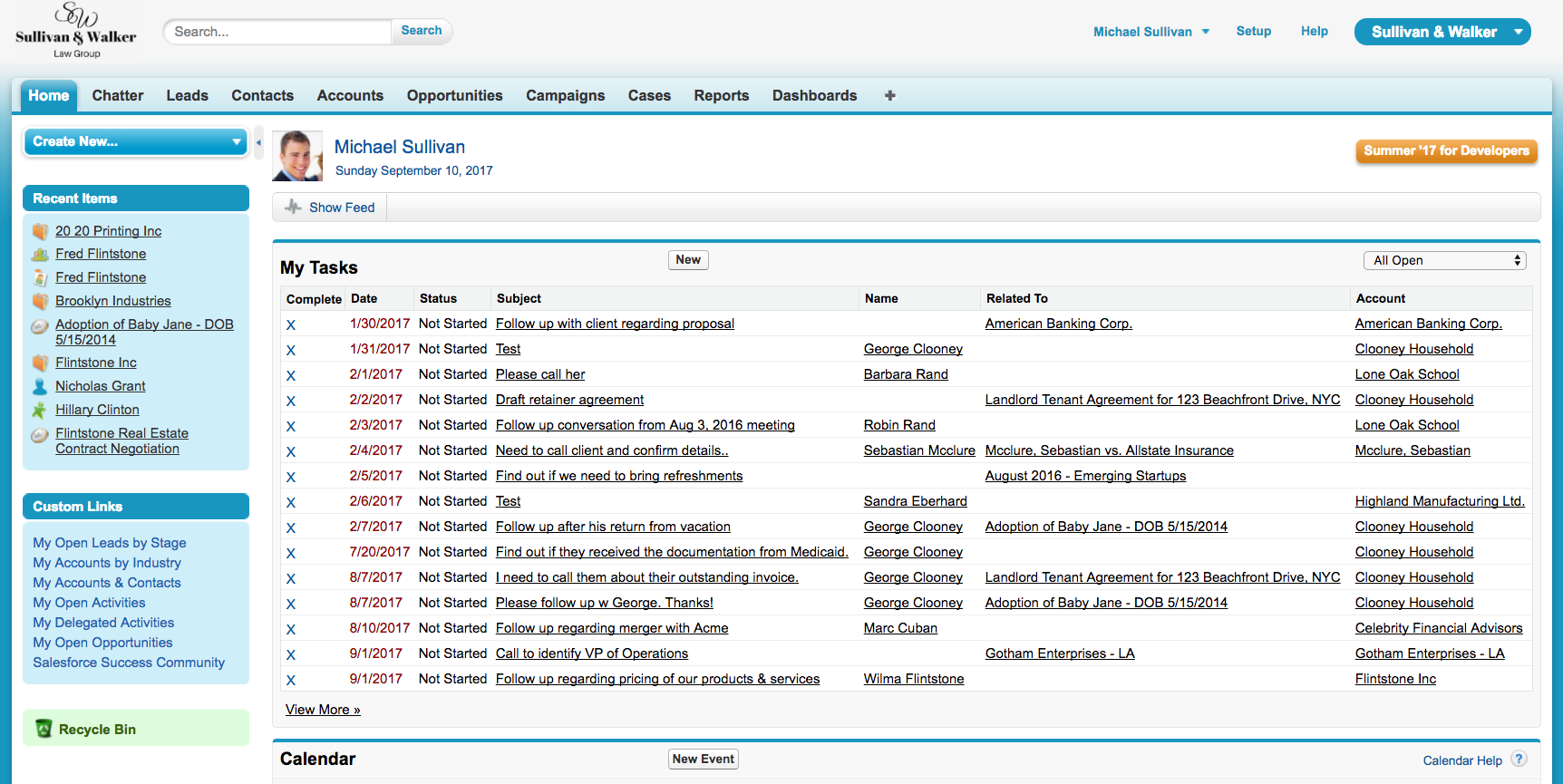Open My Delegated Activities link
Screen dimensions: 1563x784
tap(103, 623)
